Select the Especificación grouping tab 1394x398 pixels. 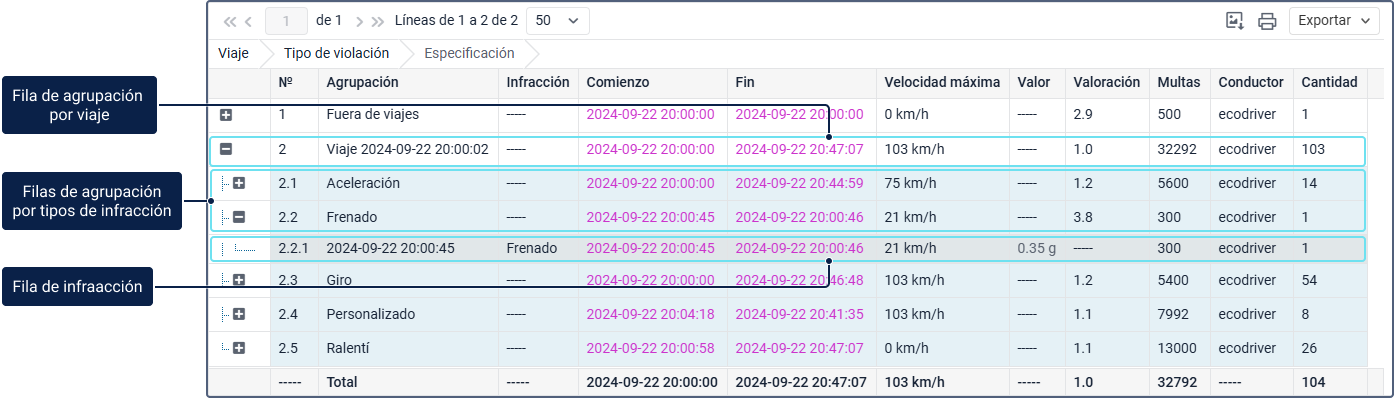470,54
